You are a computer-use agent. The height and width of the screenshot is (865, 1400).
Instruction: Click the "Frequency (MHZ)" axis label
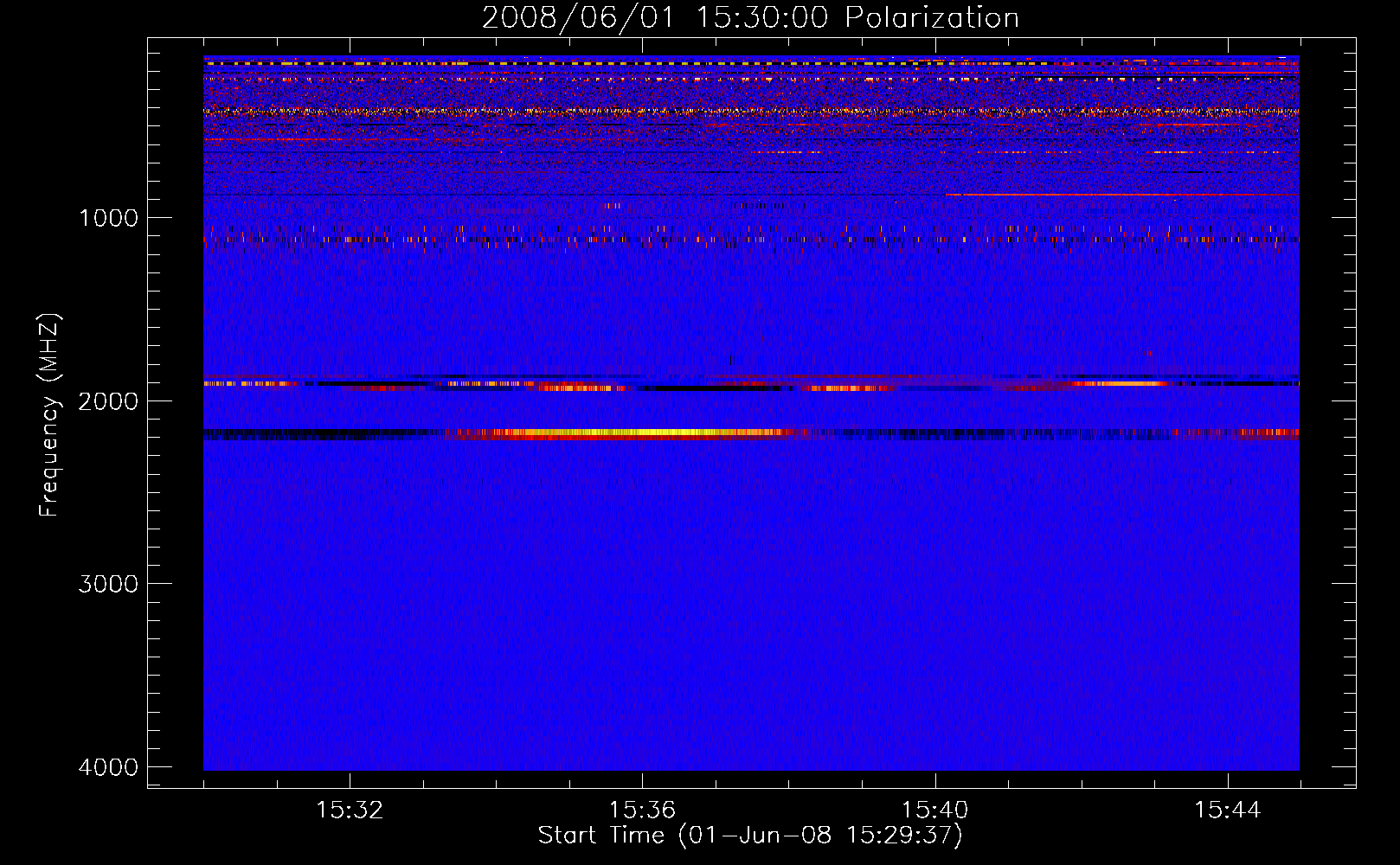pos(49,415)
